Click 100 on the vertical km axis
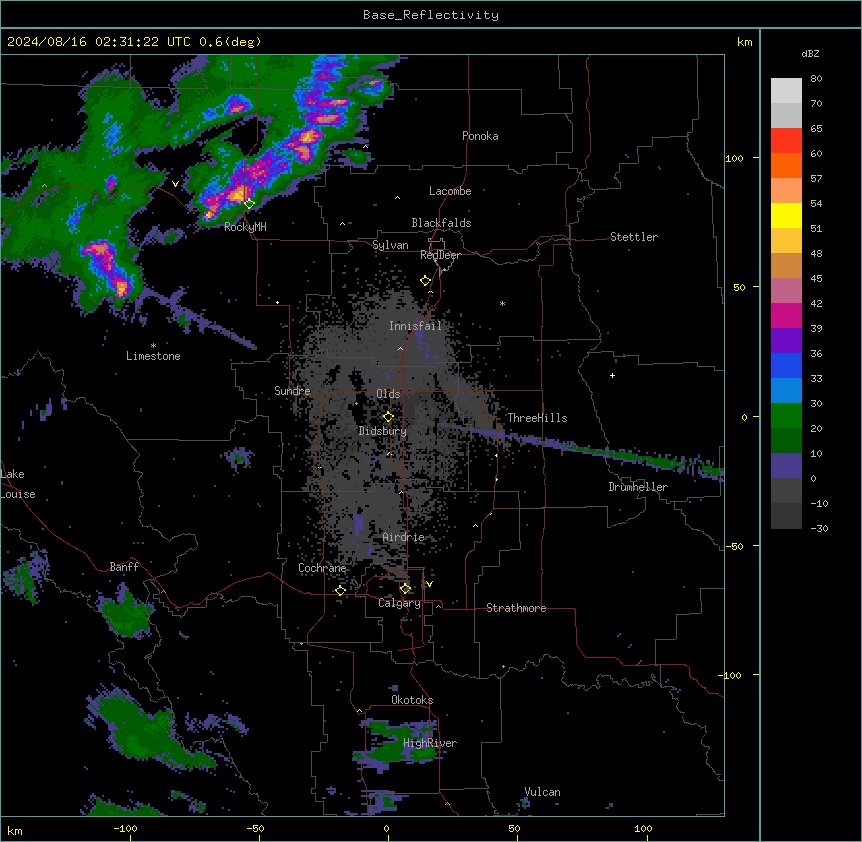 click(734, 158)
